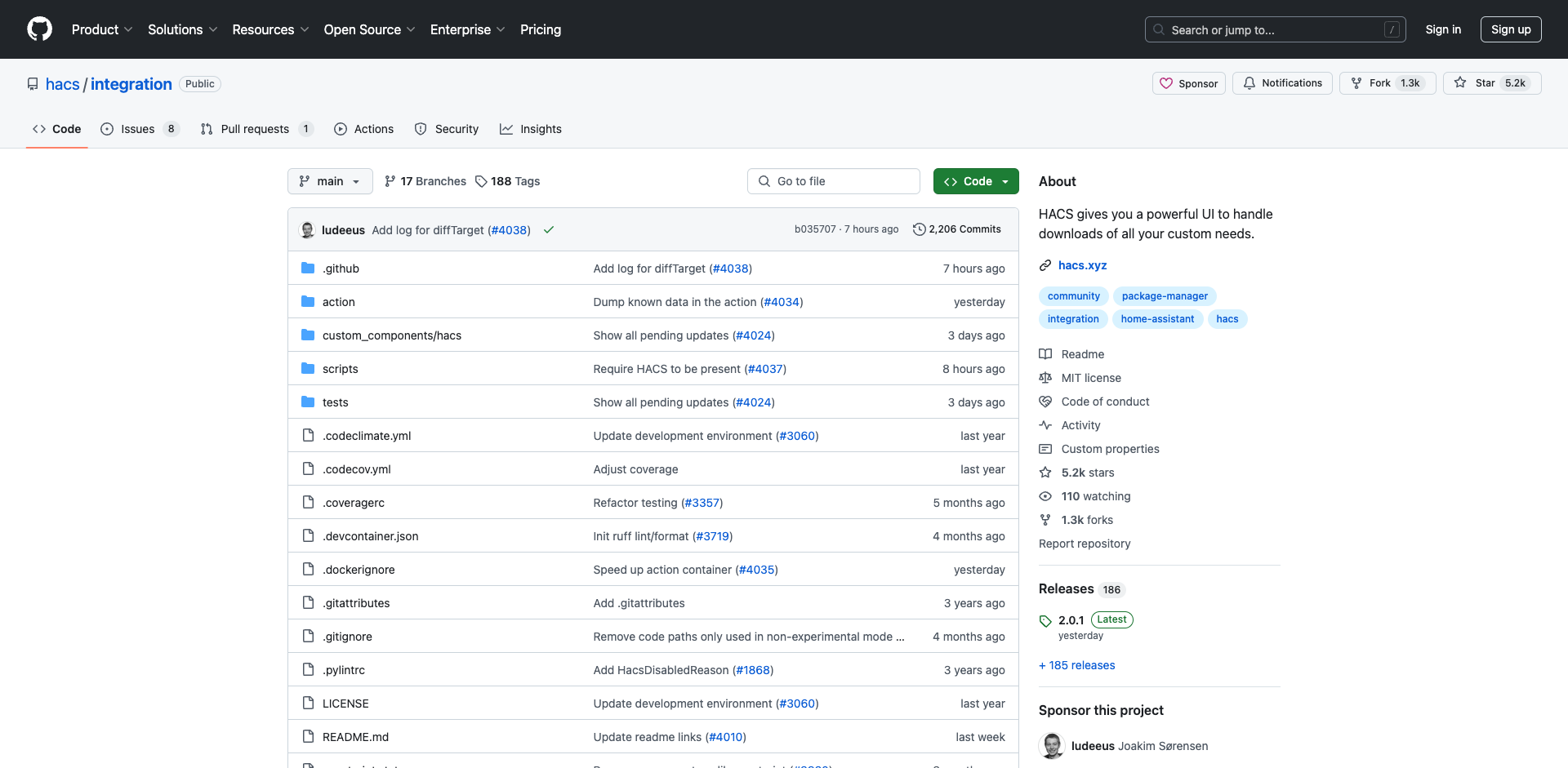Expand the Enterprise menu

coord(467,29)
